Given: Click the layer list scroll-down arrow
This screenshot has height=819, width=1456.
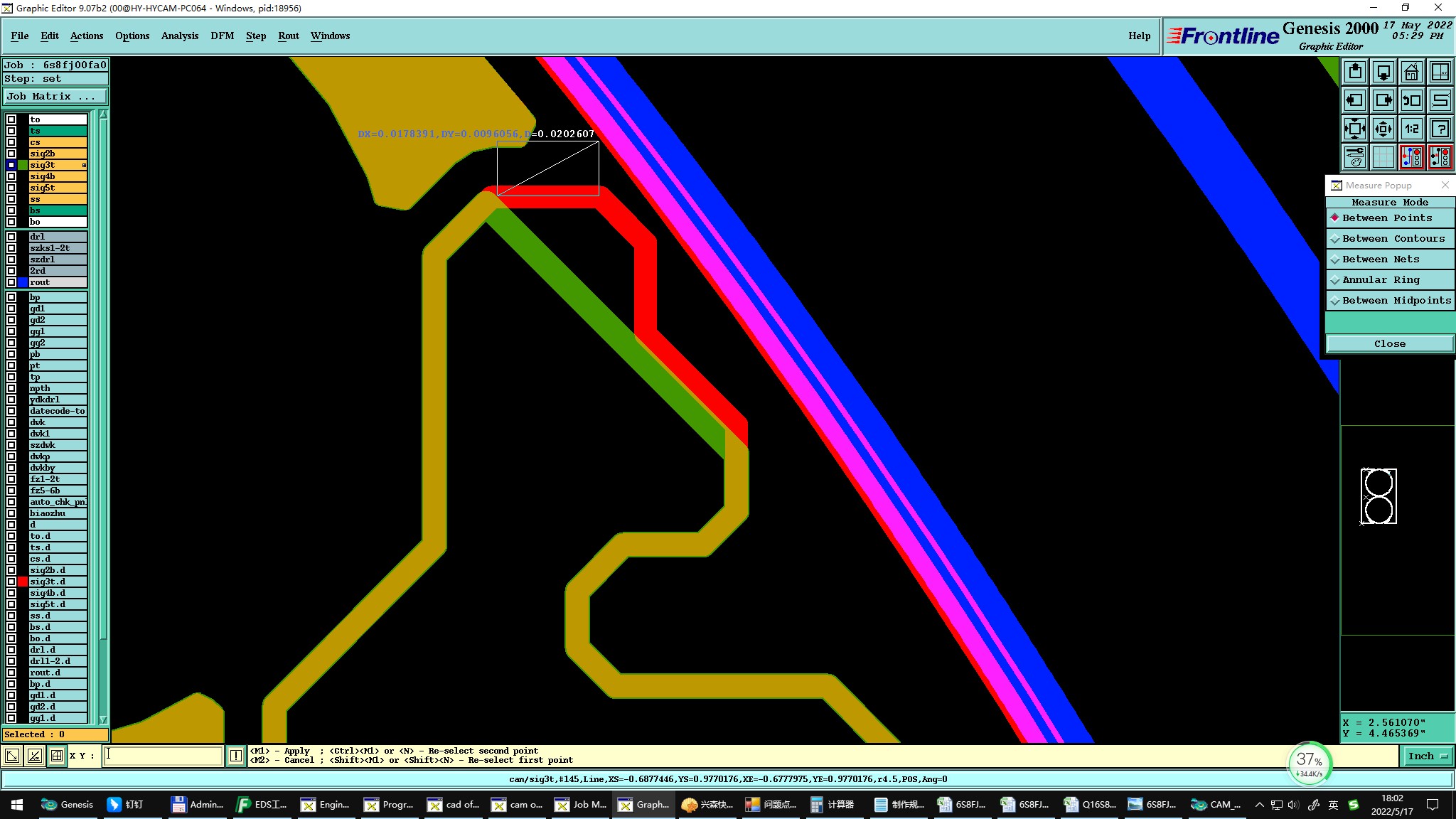Looking at the screenshot, I should pyautogui.click(x=103, y=719).
